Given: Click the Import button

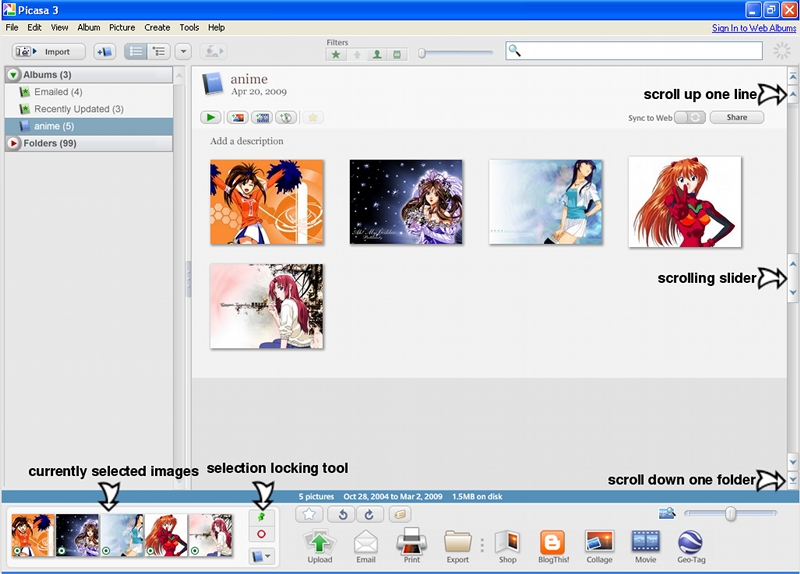Looking at the screenshot, I should click(x=48, y=52).
